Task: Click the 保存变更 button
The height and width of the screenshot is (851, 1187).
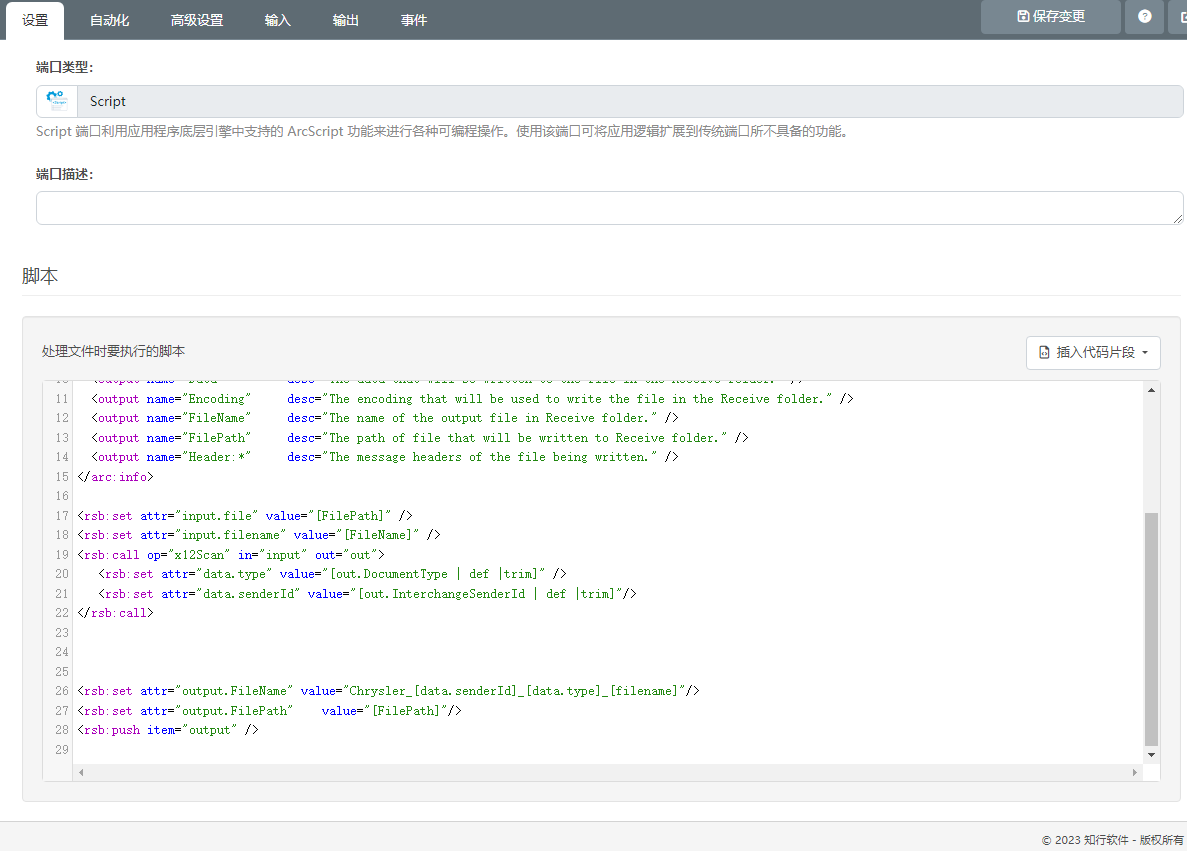Action: (1051, 17)
